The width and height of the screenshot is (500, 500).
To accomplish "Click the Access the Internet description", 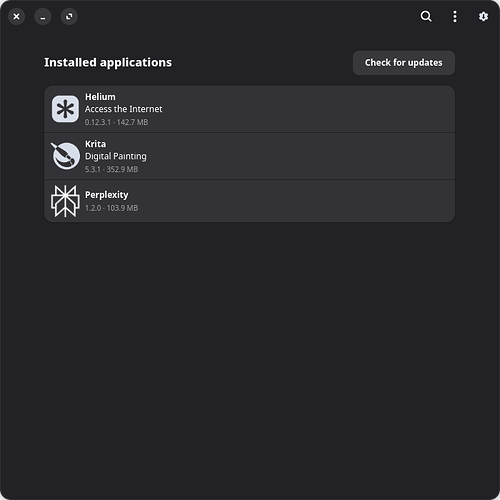I will (x=123, y=109).
